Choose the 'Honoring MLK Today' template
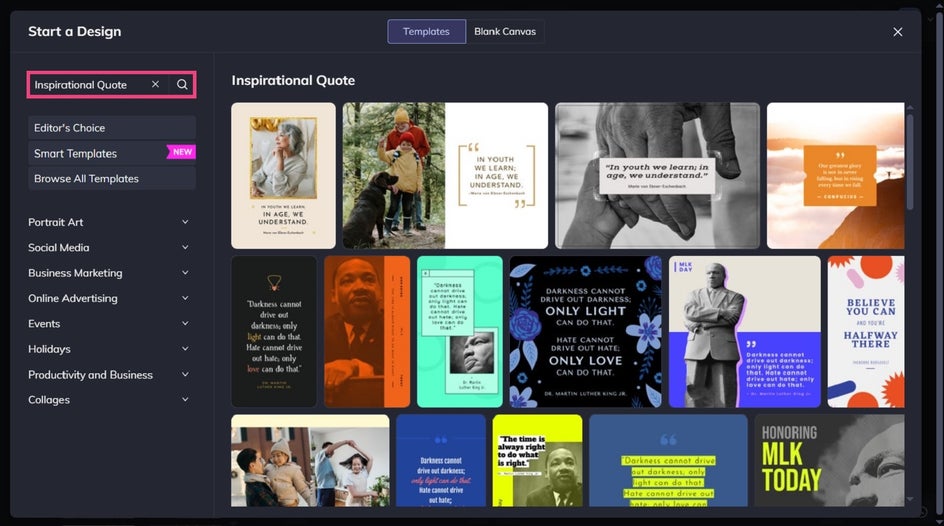The image size is (944, 526). coord(830,460)
